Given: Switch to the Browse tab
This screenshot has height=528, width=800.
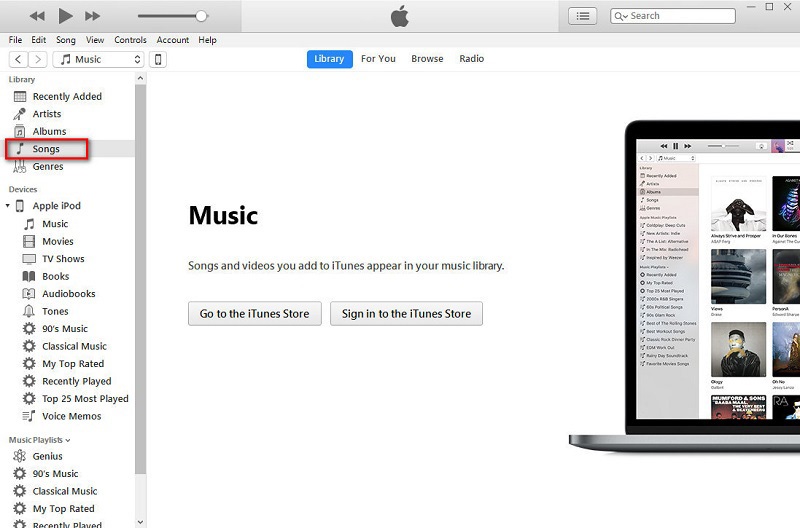Looking at the screenshot, I should pos(427,59).
